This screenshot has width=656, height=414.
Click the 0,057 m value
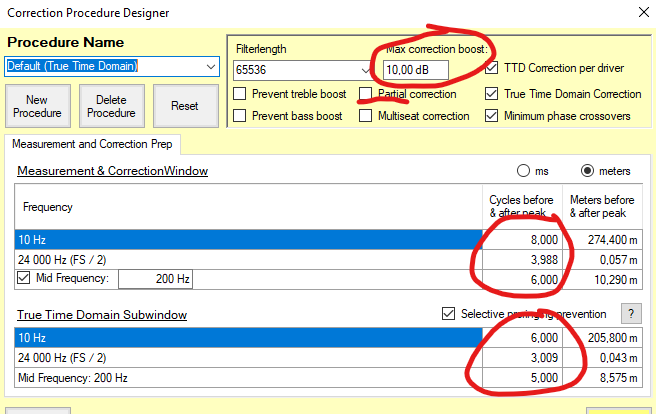pyautogui.click(x=618, y=260)
